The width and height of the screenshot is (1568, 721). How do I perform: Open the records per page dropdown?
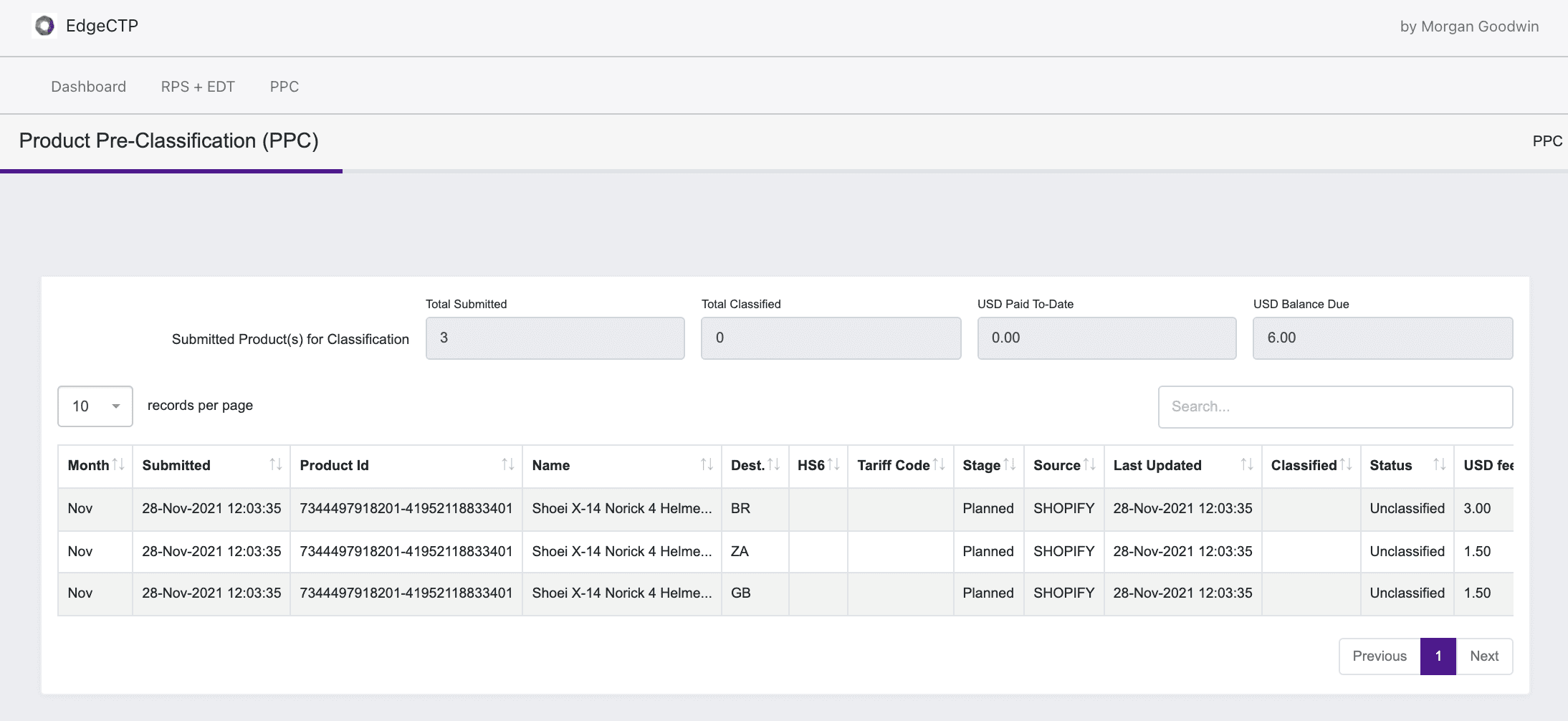tap(95, 406)
